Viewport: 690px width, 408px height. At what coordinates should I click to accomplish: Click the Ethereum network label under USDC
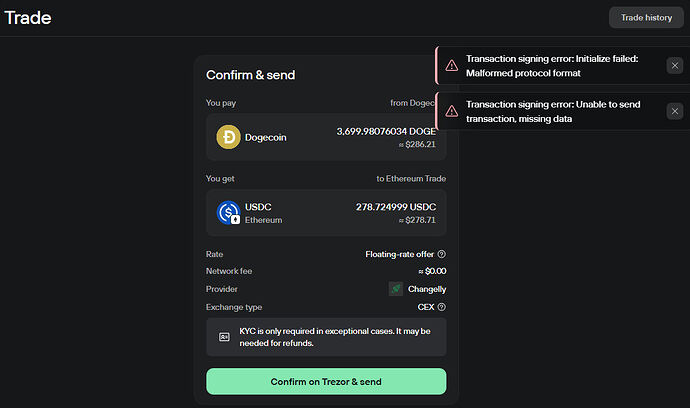(x=263, y=220)
